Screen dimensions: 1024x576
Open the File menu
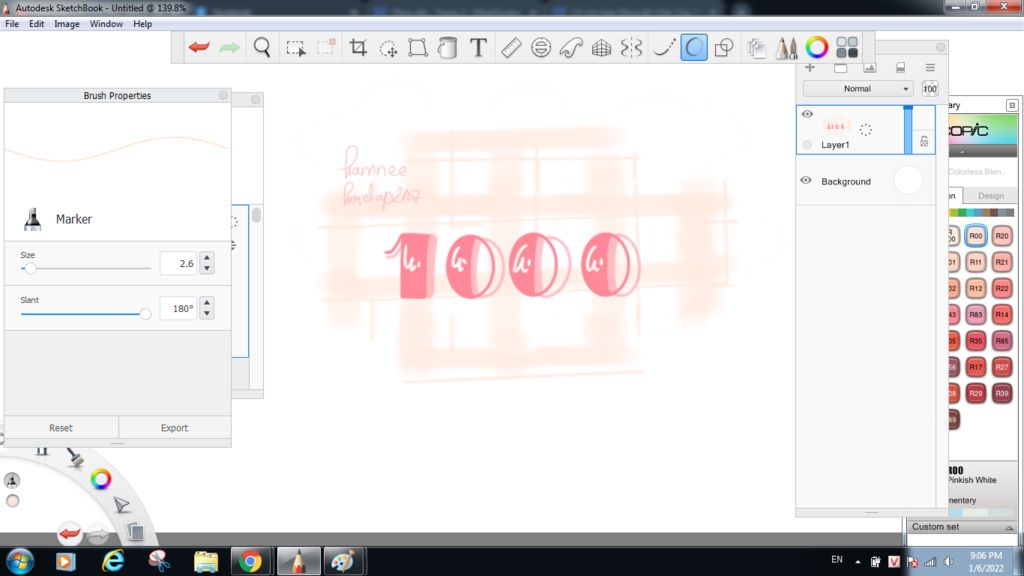point(12,24)
